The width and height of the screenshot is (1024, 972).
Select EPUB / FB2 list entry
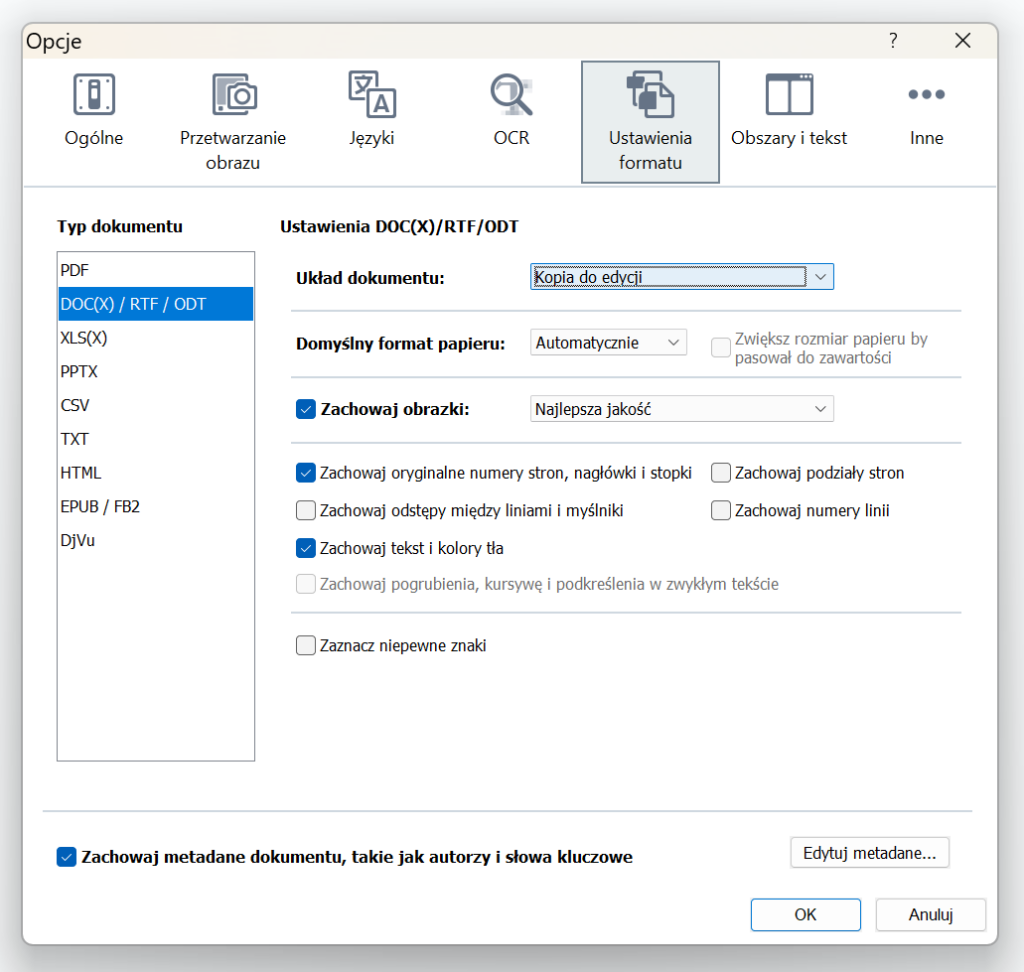point(100,506)
